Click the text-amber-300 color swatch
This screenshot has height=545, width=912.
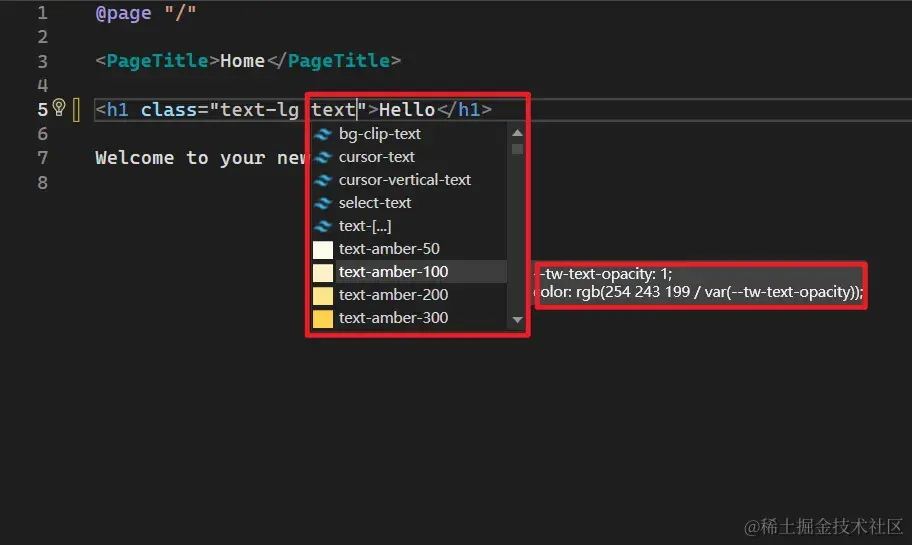(x=323, y=319)
